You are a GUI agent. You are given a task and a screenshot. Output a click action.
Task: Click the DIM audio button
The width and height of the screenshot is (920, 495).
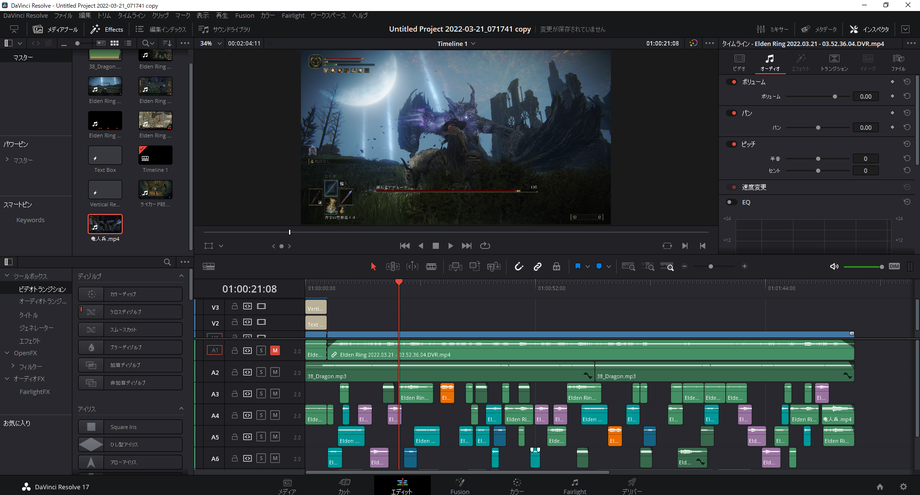point(894,266)
